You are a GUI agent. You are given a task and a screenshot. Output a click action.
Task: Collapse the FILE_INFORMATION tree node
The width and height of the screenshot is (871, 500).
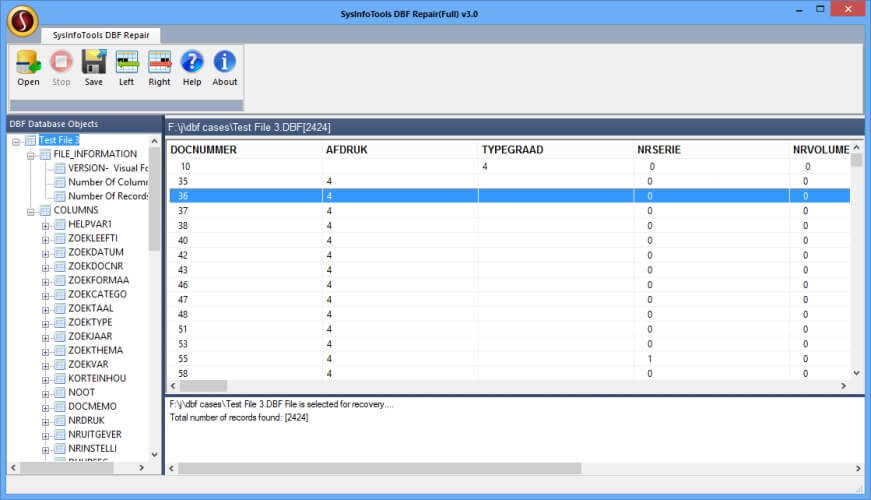[x=31, y=155]
